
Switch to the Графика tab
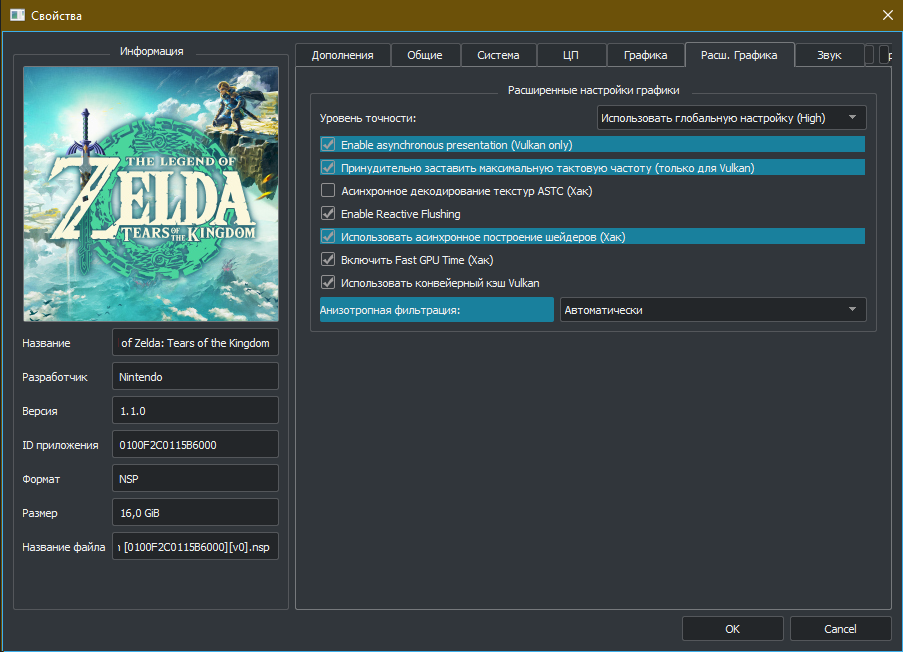click(x=646, y=55)
